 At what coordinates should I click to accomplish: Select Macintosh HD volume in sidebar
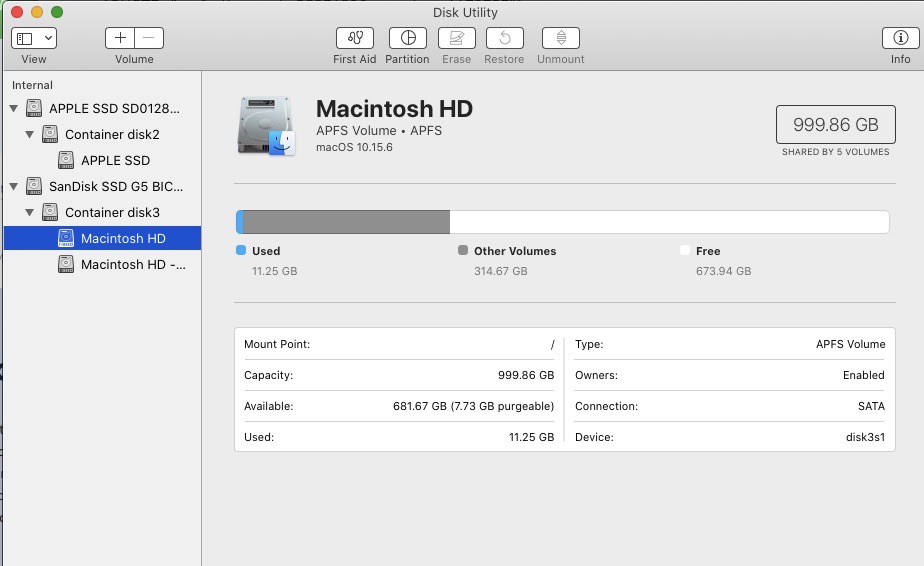coord(103,238)
